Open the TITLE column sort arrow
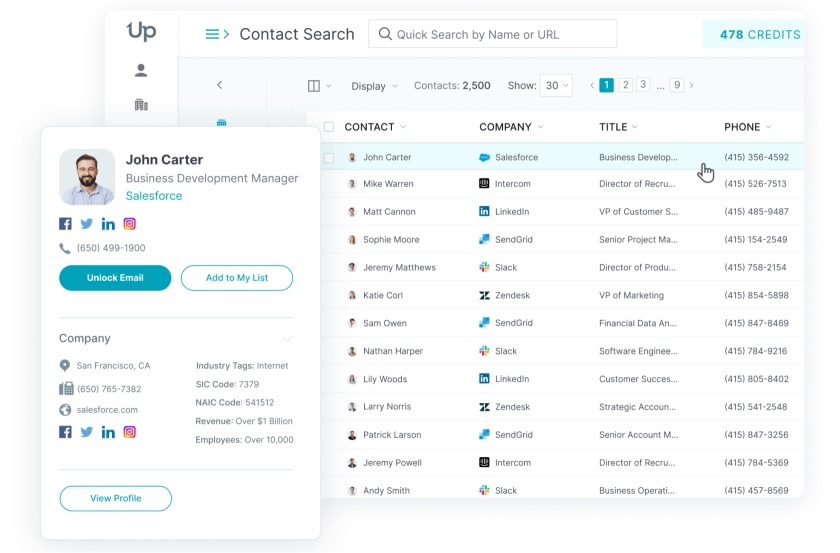The image size is (840, 553). coord(635,127)
